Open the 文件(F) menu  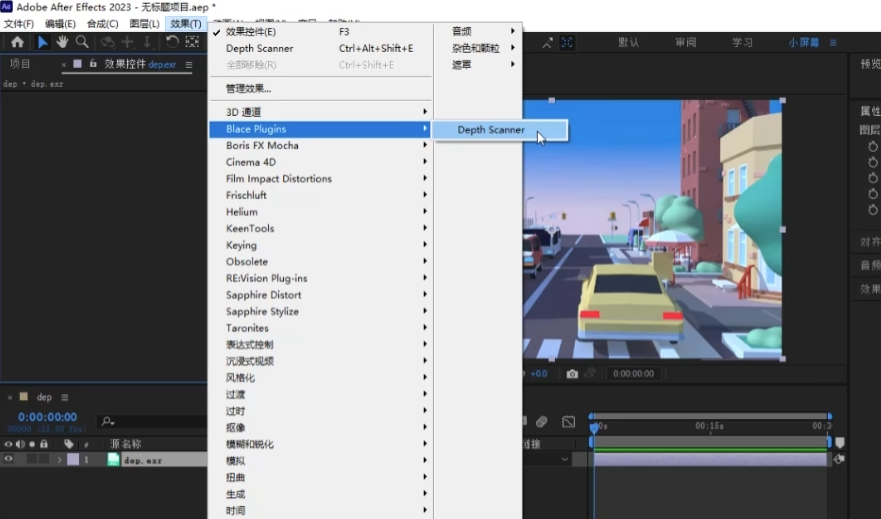pos(18,24)
